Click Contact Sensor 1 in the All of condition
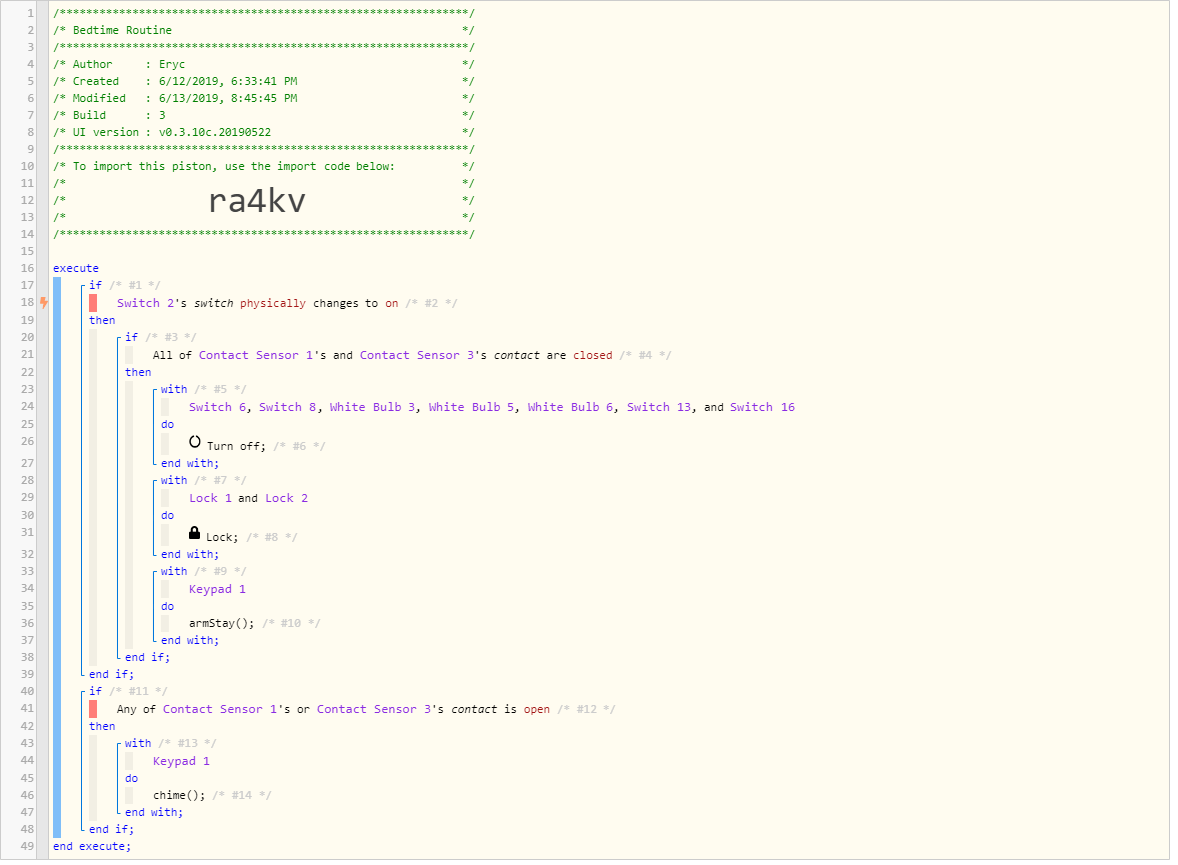Image resolution: width=1178 pixels, height=865 pixels. tap(255, 355)
